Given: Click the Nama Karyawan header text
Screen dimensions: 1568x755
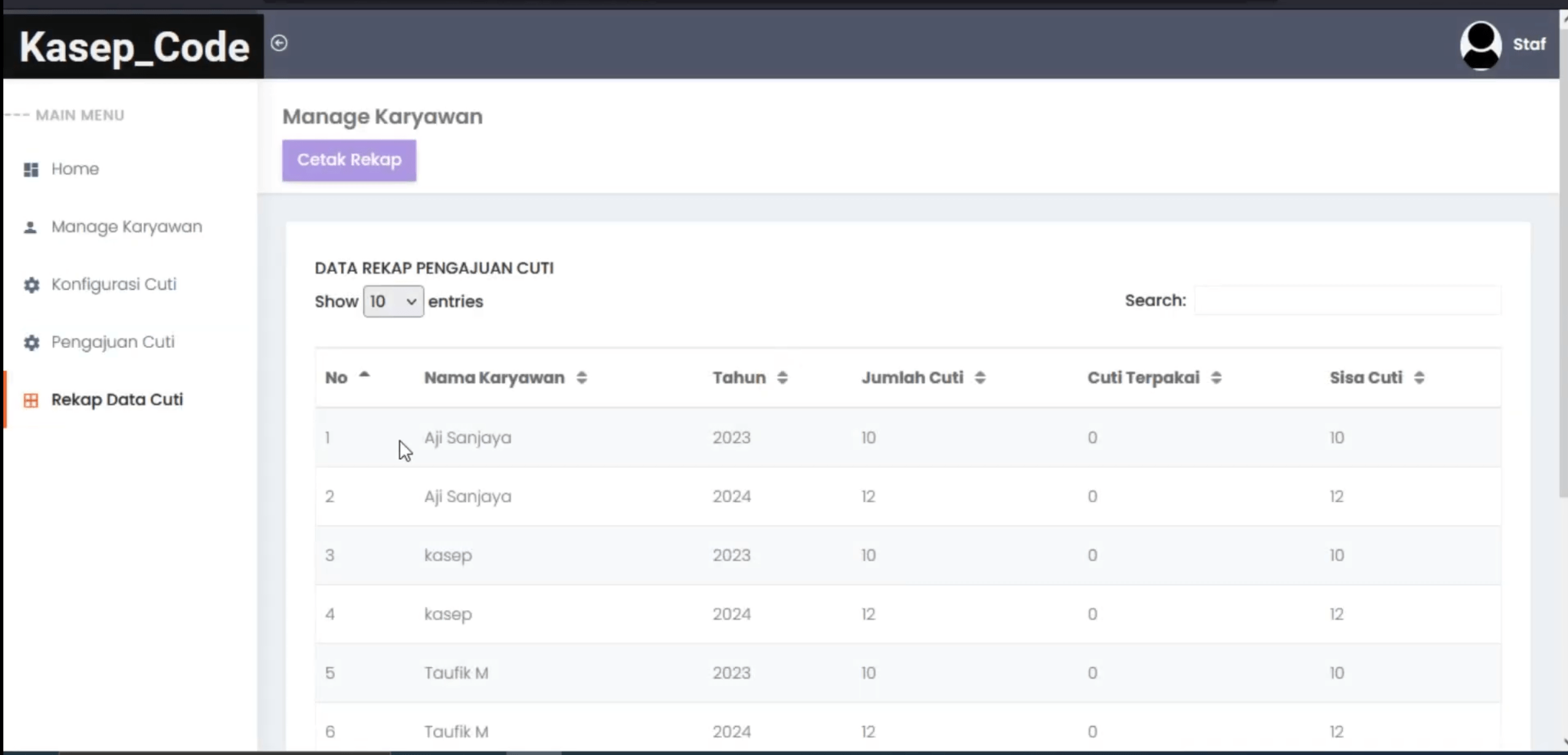Looking at the screenshot, I should (494, 378).
